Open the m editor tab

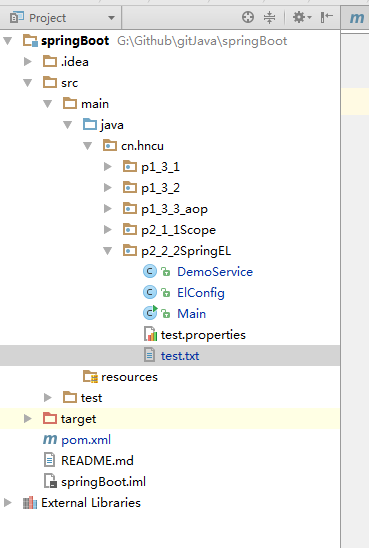tap(356, 17)
